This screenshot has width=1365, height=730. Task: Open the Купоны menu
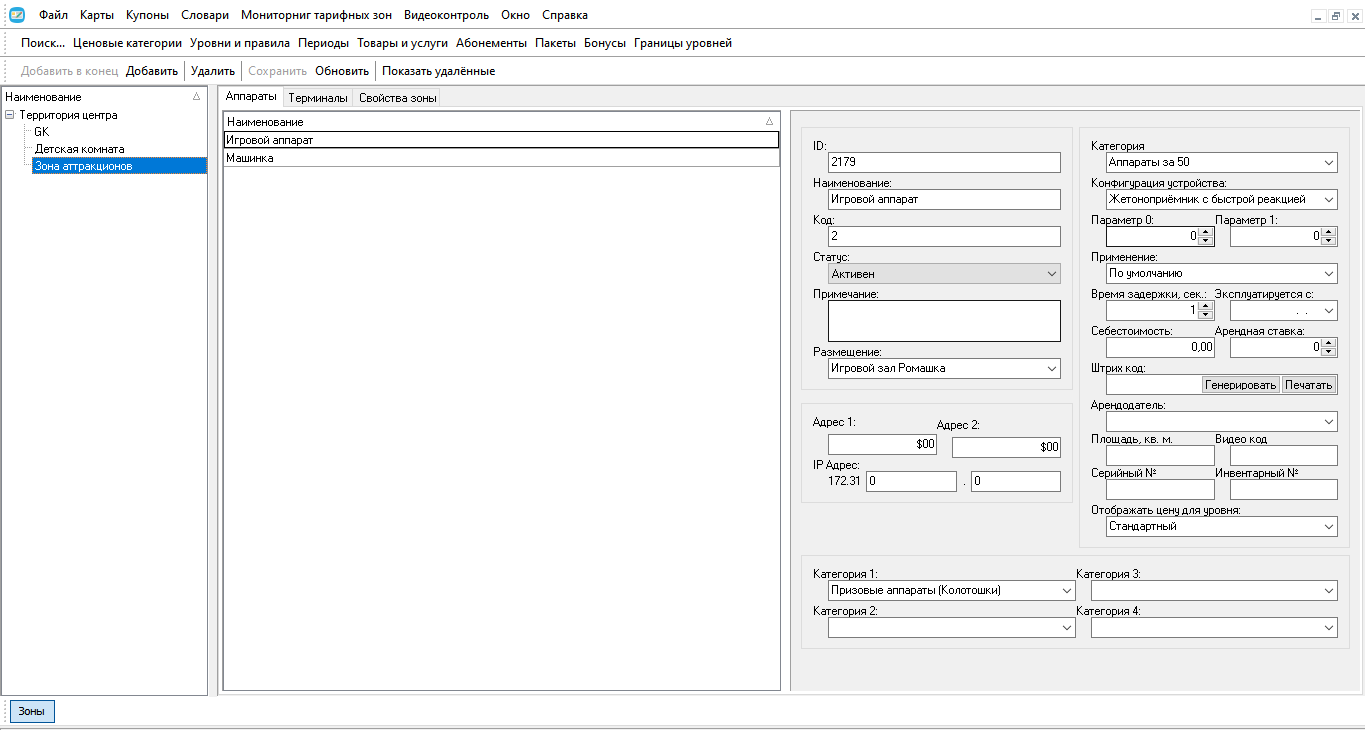coord(147,15)
